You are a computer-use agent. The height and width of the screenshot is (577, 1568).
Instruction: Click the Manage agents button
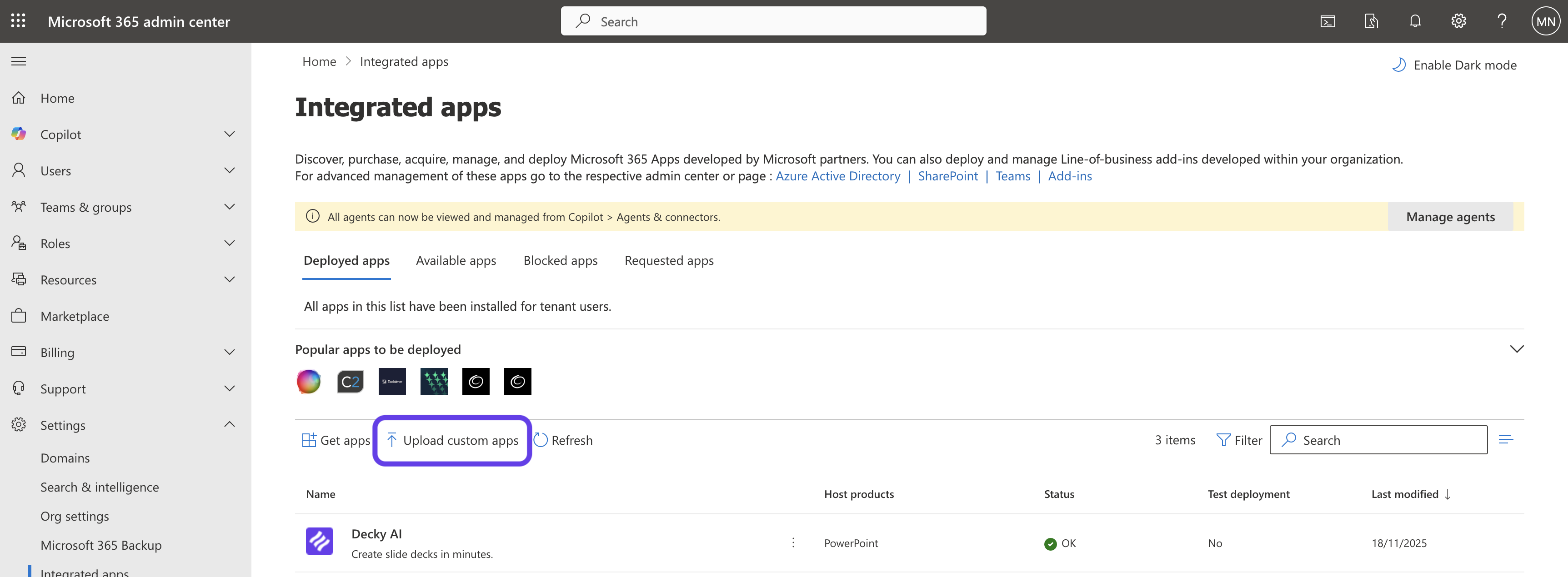coord(1450,217)
